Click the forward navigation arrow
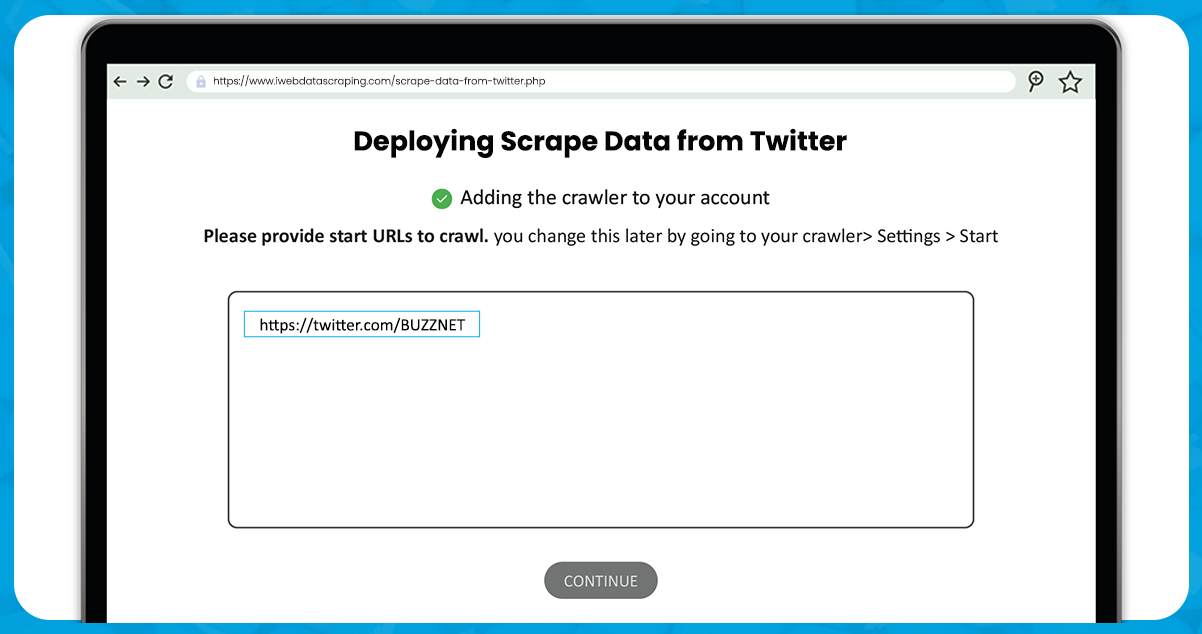The image size is (1202, 634). [x=143, y=81]
